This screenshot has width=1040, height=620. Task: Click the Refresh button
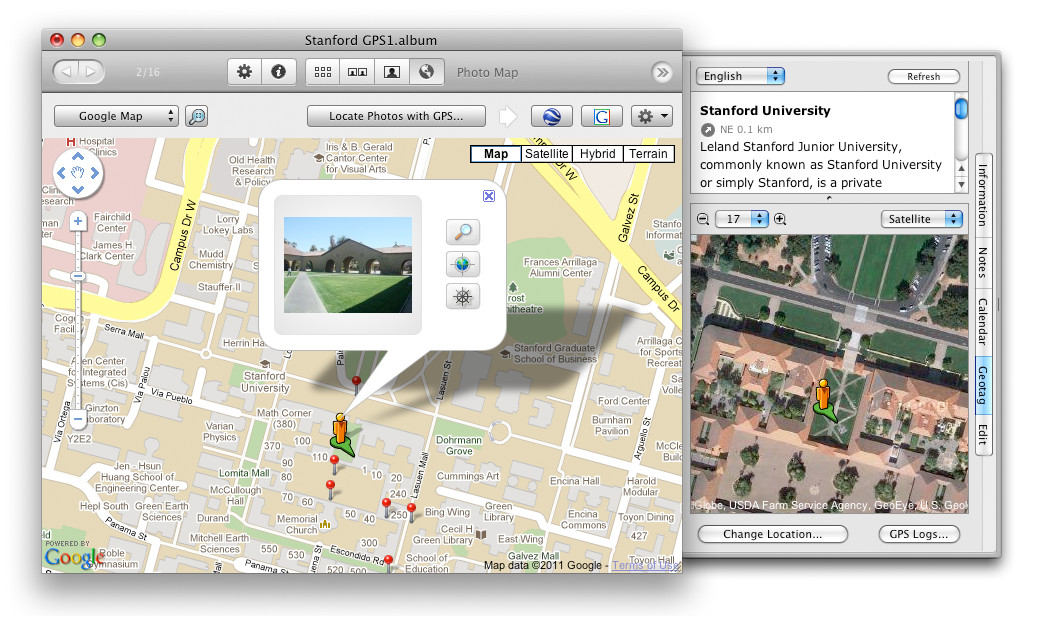point(923,76)
